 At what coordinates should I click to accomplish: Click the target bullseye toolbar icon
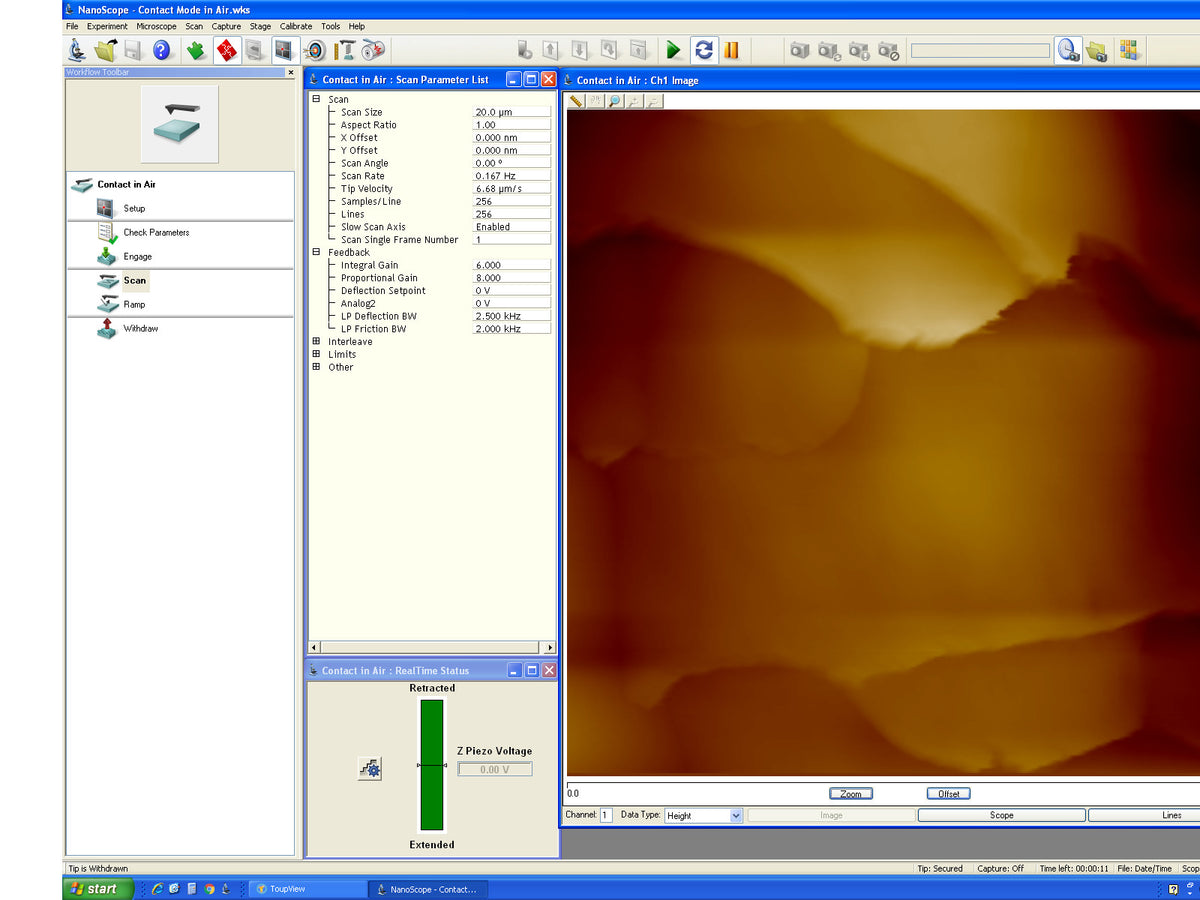pyautogui.click(x=315, y=50)
